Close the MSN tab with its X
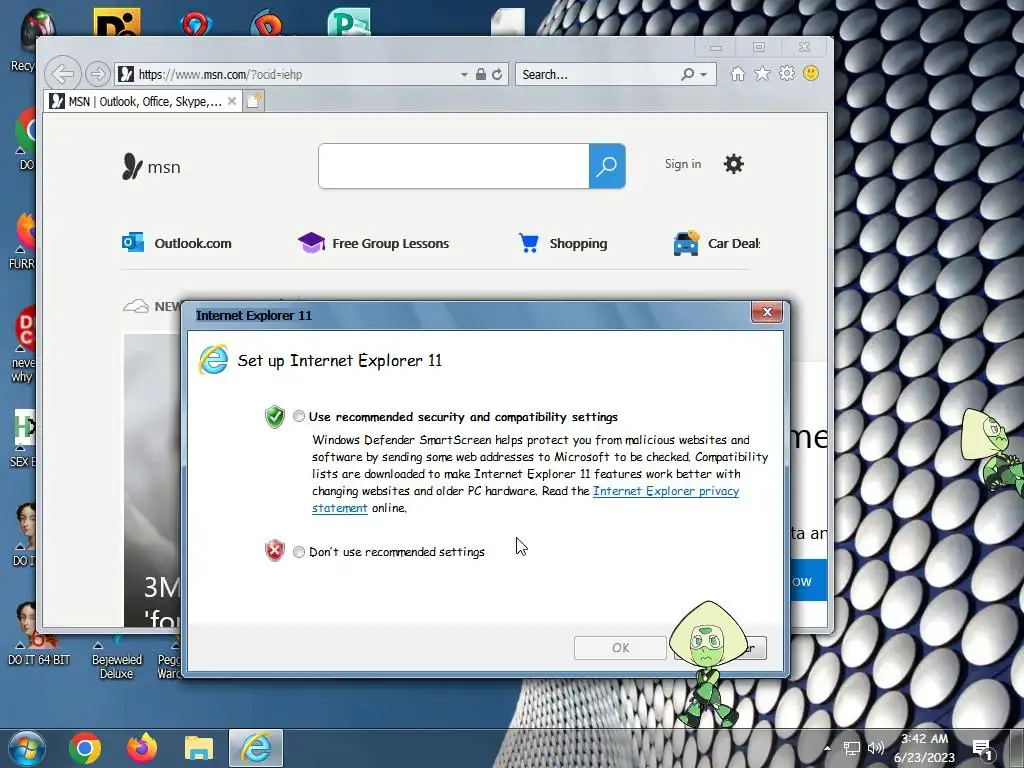 tap(232, 101)
